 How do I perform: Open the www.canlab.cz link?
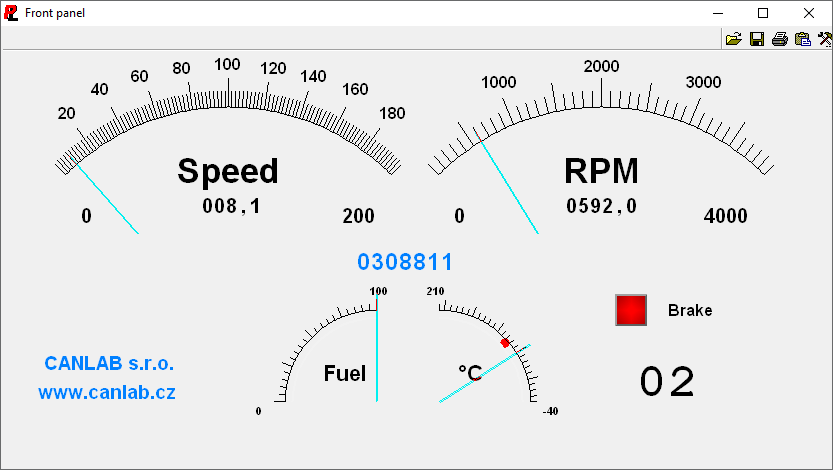pos(107,392)
